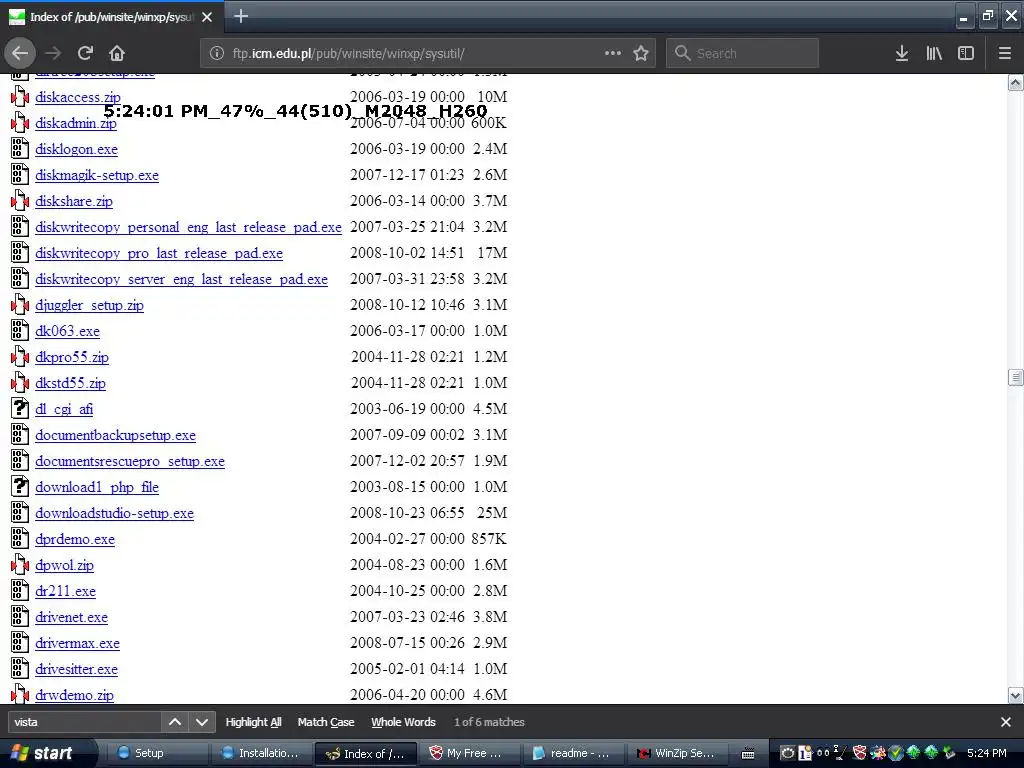The image size is (1024, 768).
Task: Download dkpro55.zip
Action: click(x=72, y=357)
